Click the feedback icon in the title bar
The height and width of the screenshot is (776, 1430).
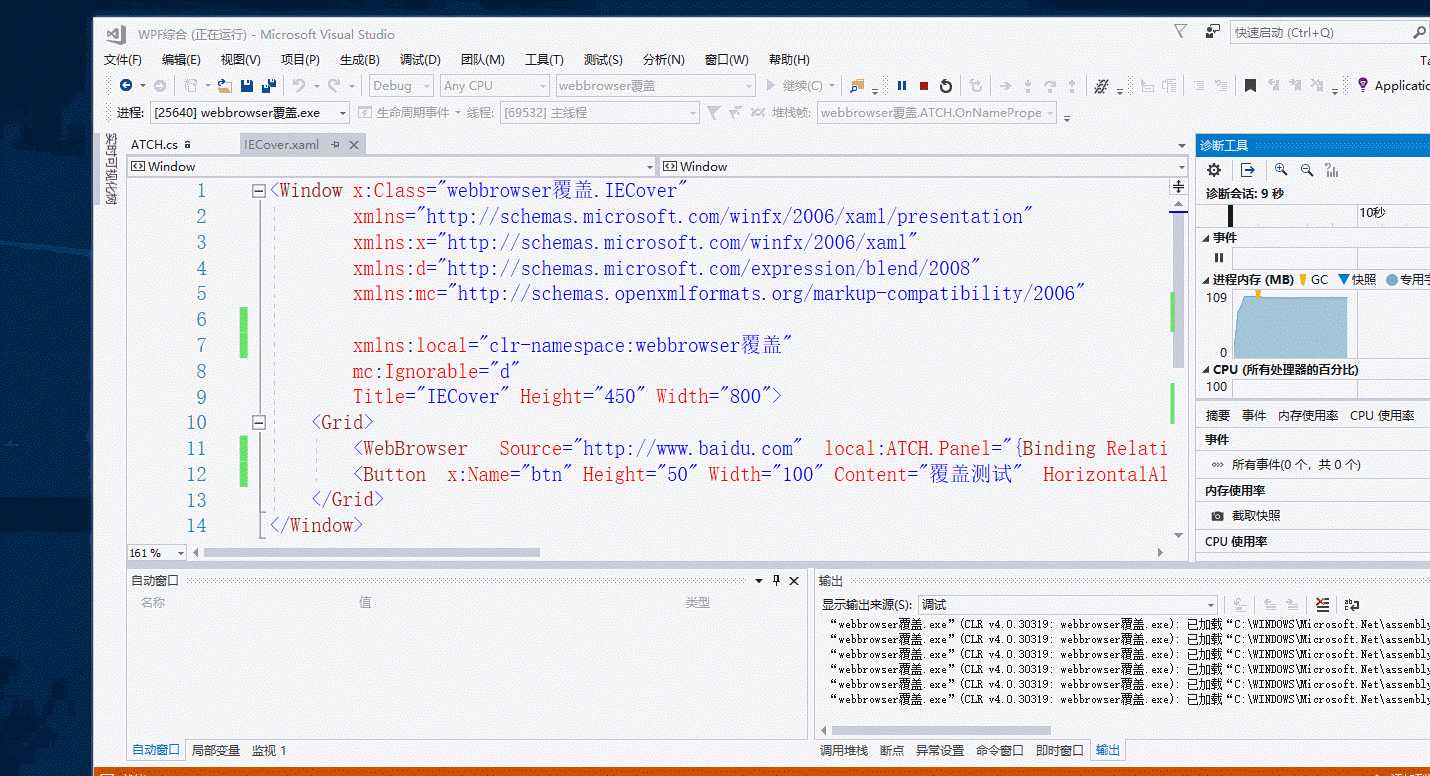click(1213, 32)
